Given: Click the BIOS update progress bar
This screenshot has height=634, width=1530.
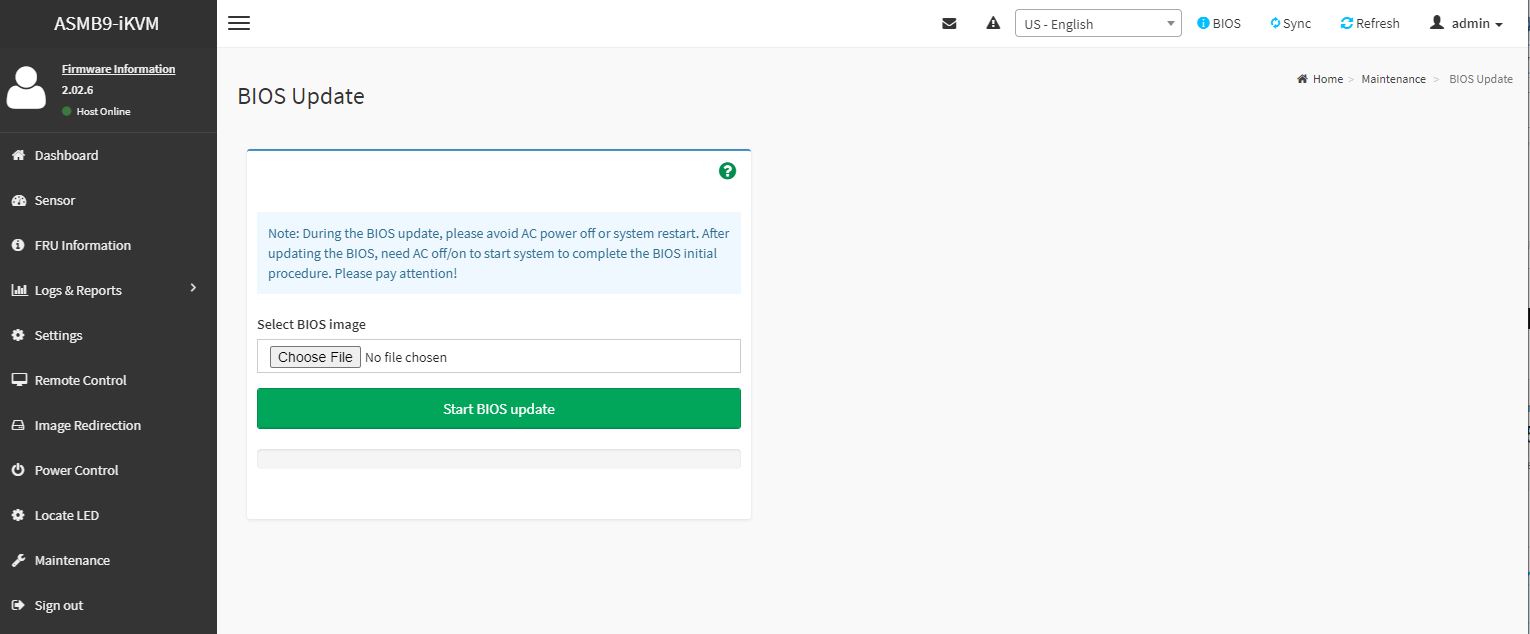Looking at the screenshot, I should pyautogui.click(x=498, y=459).
